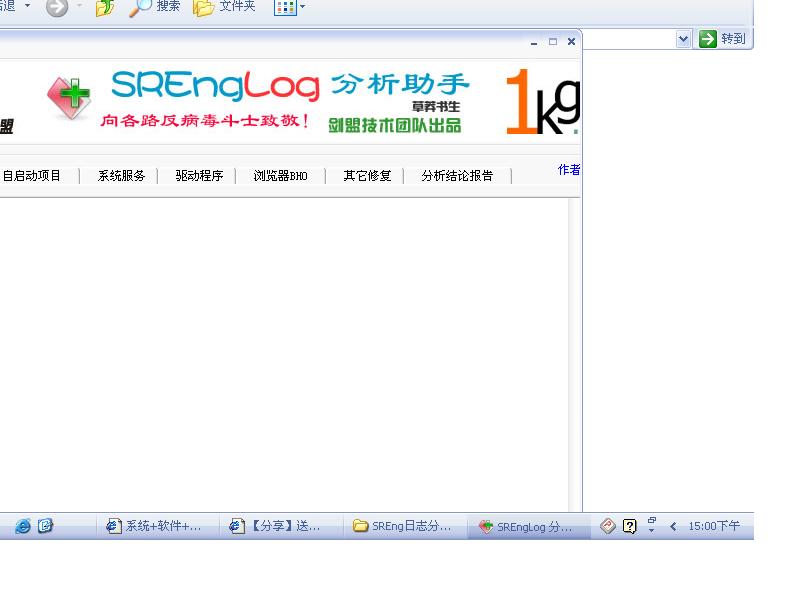This screenshot has width=800, height=600.
Task: Switch to 系统+软件+... taskbar window
Action: click(x=157, y=526)
